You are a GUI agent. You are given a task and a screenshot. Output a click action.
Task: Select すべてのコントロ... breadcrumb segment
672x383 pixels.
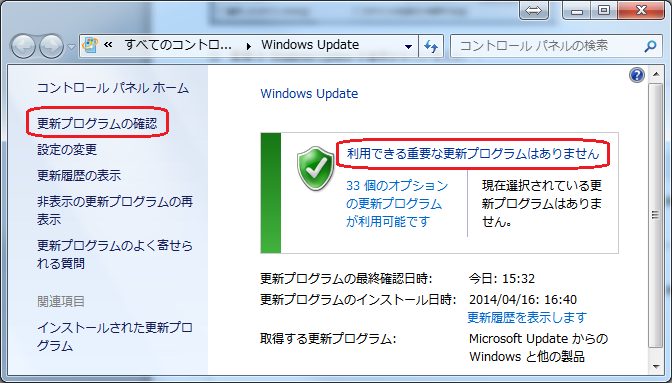178,45
